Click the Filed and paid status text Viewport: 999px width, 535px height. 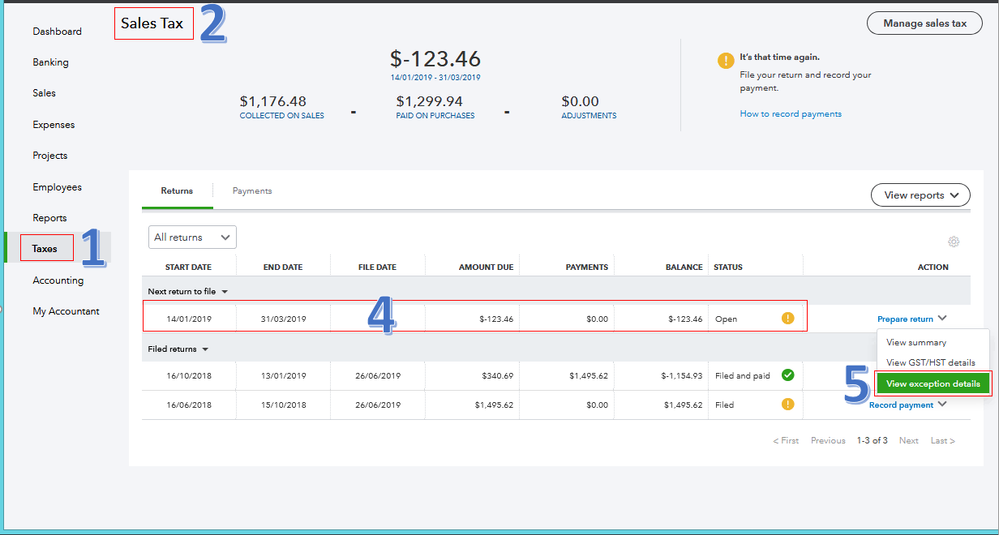742,376
